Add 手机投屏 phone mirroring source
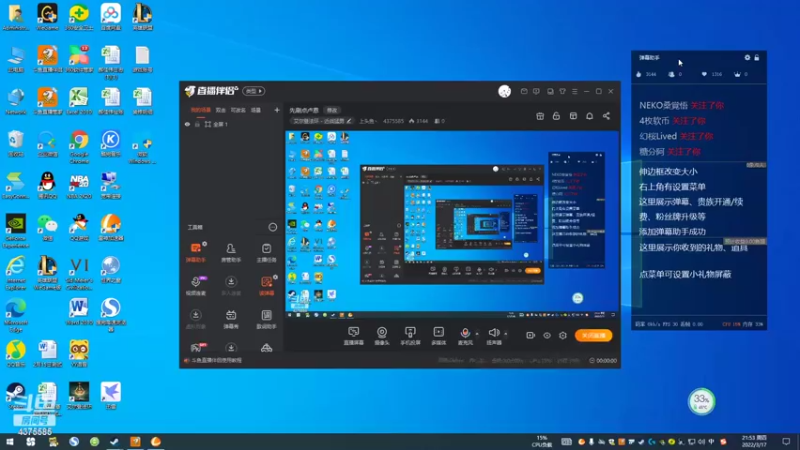Image resolution: width=800 pixels, height=450 pixels. (410, 336)
